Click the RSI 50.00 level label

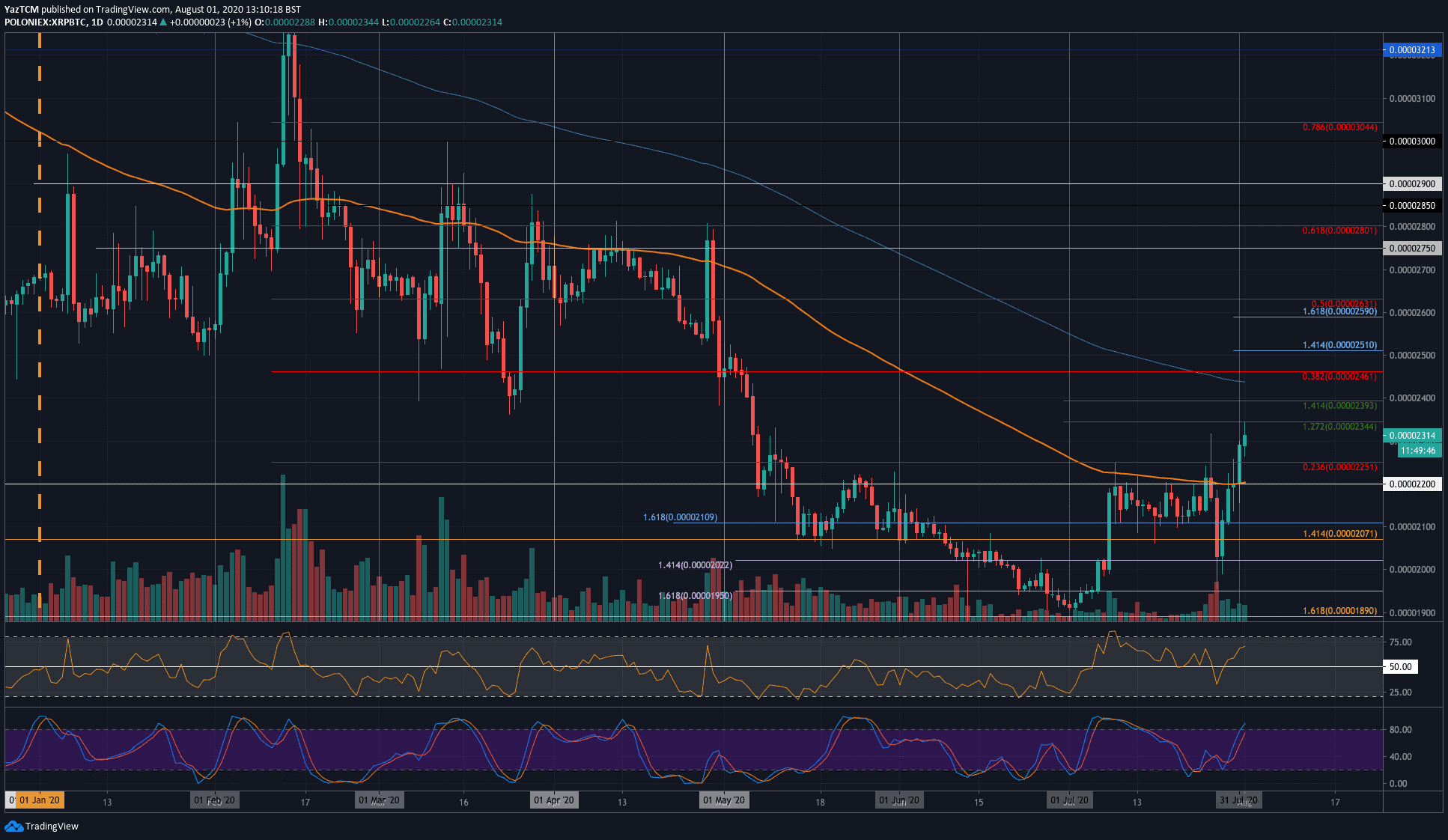tap(1400, 666)
